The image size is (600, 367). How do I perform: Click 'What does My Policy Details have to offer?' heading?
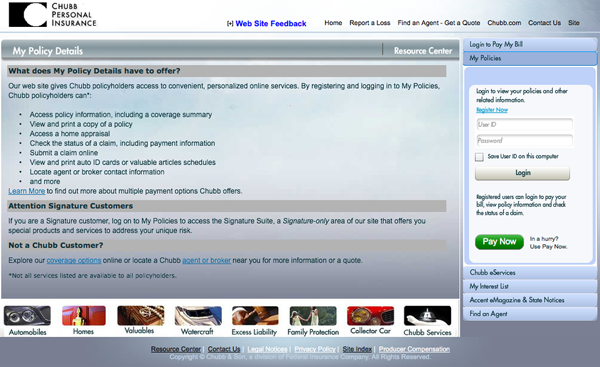tap(94, 71)
